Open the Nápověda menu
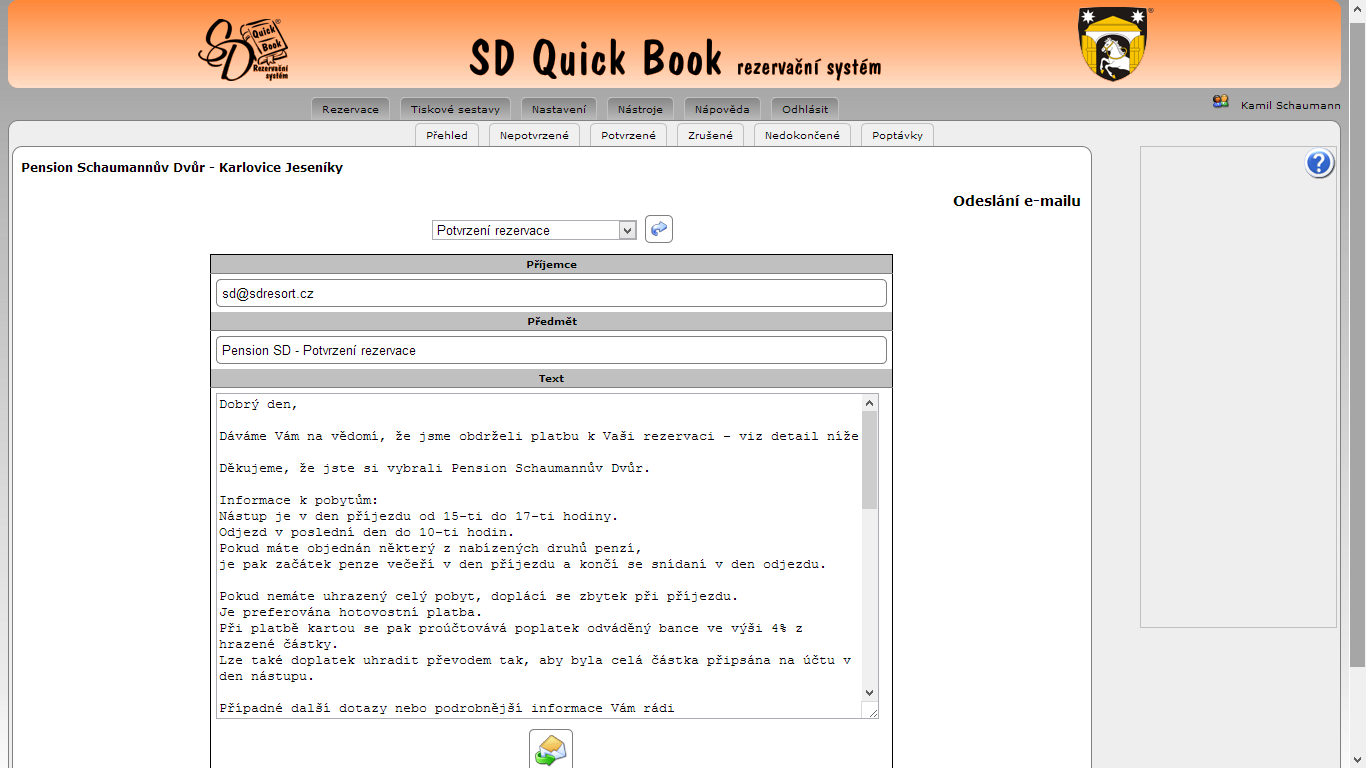 point(723,109)
